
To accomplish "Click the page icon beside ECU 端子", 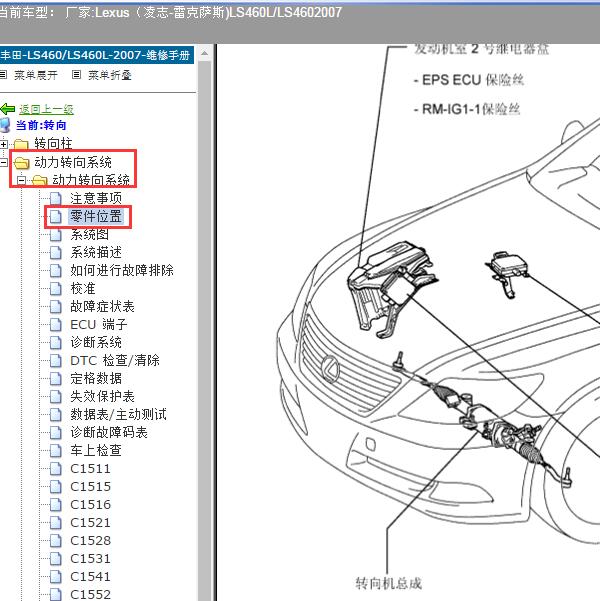I will pyautogui.click(x=56, y=325).
